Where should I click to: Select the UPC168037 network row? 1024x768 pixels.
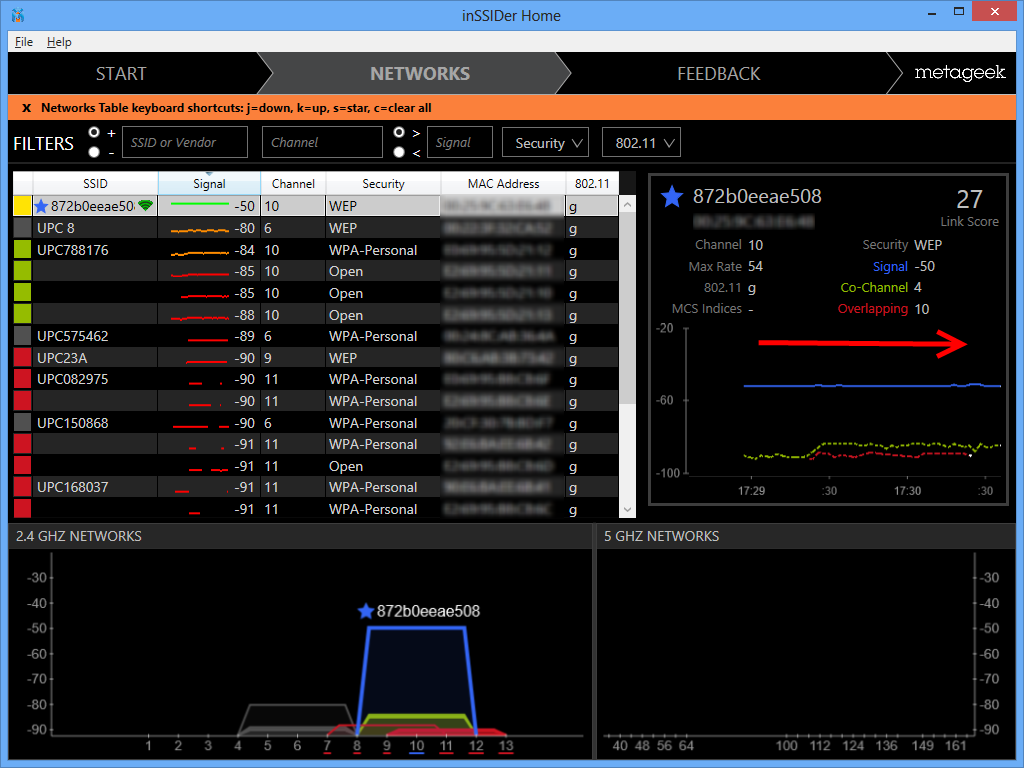[x=316, y=487]
